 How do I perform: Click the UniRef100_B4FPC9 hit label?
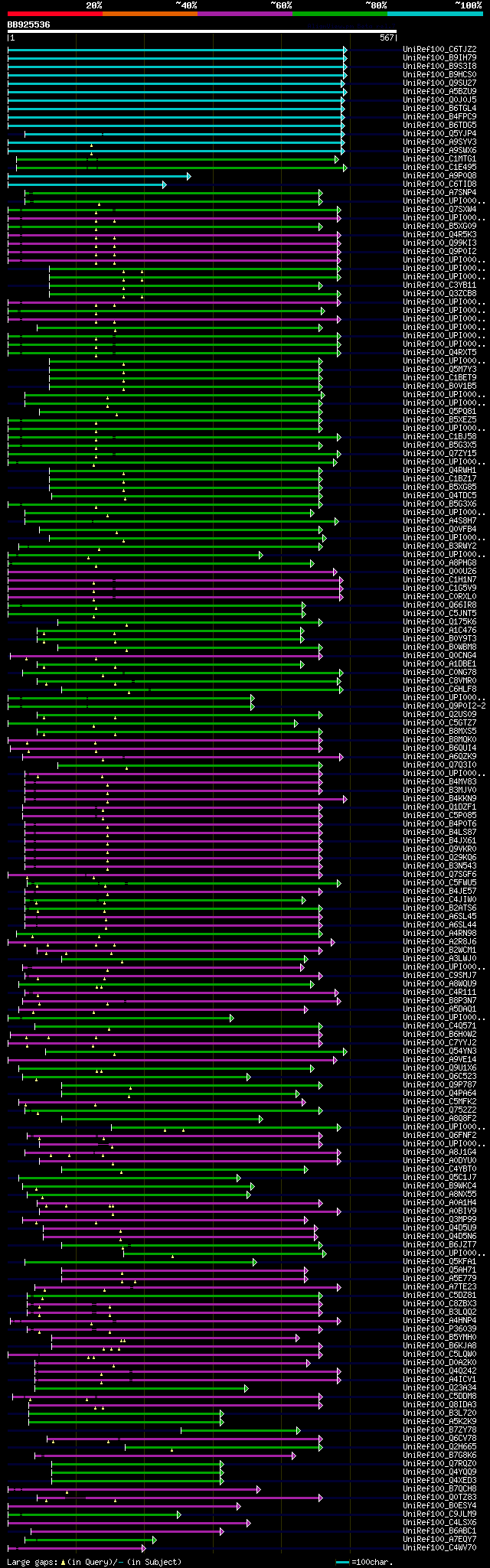439,117
